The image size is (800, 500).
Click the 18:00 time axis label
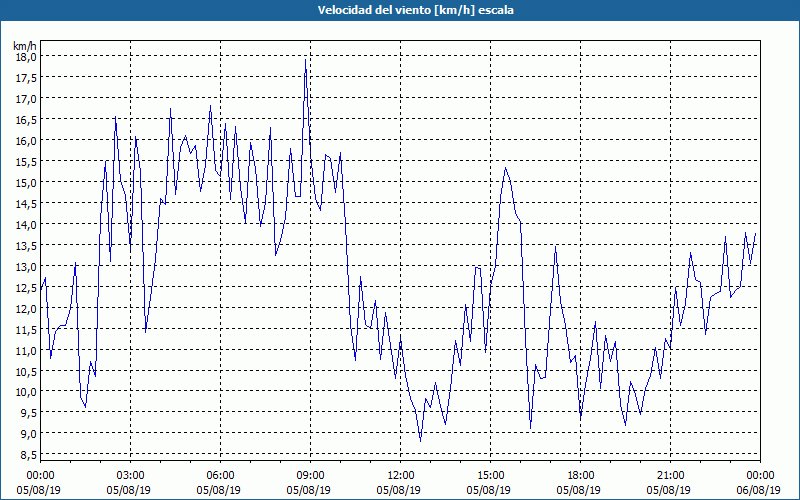[x=581, y=475]
